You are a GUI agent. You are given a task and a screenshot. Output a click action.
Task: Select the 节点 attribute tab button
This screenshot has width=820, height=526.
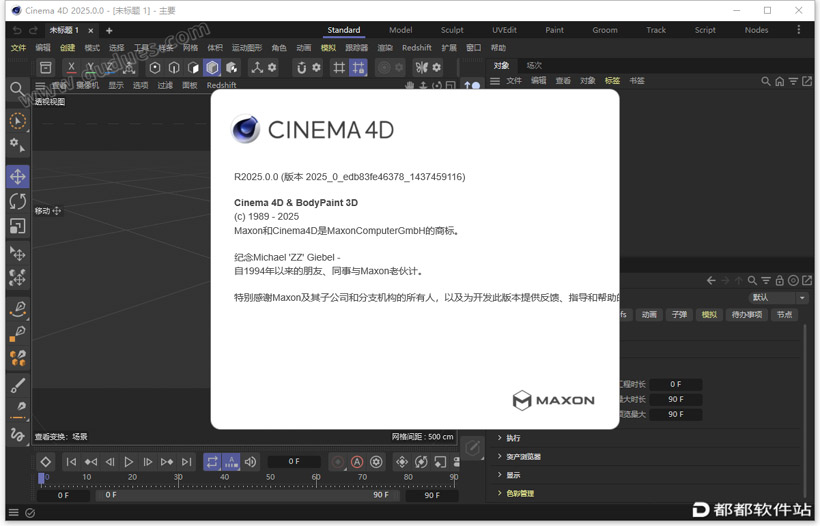pos(784,314)
